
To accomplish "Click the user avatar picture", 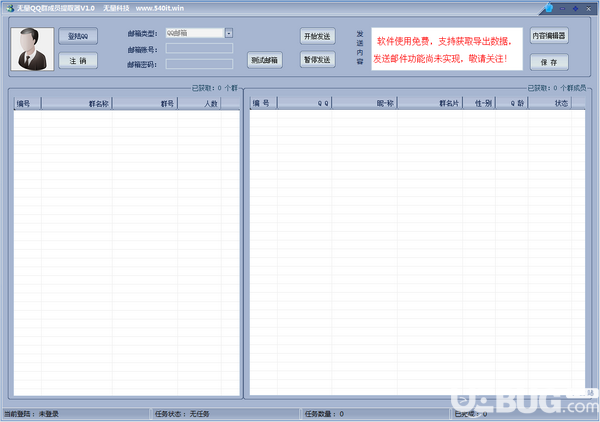I will (33, 49).
